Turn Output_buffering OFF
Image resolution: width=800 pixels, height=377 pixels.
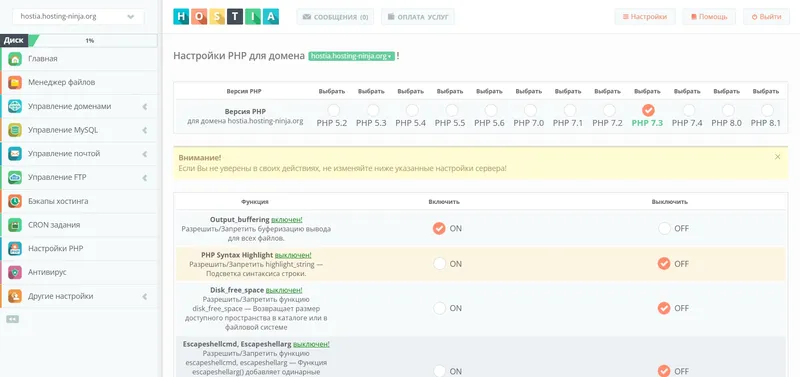664,229
